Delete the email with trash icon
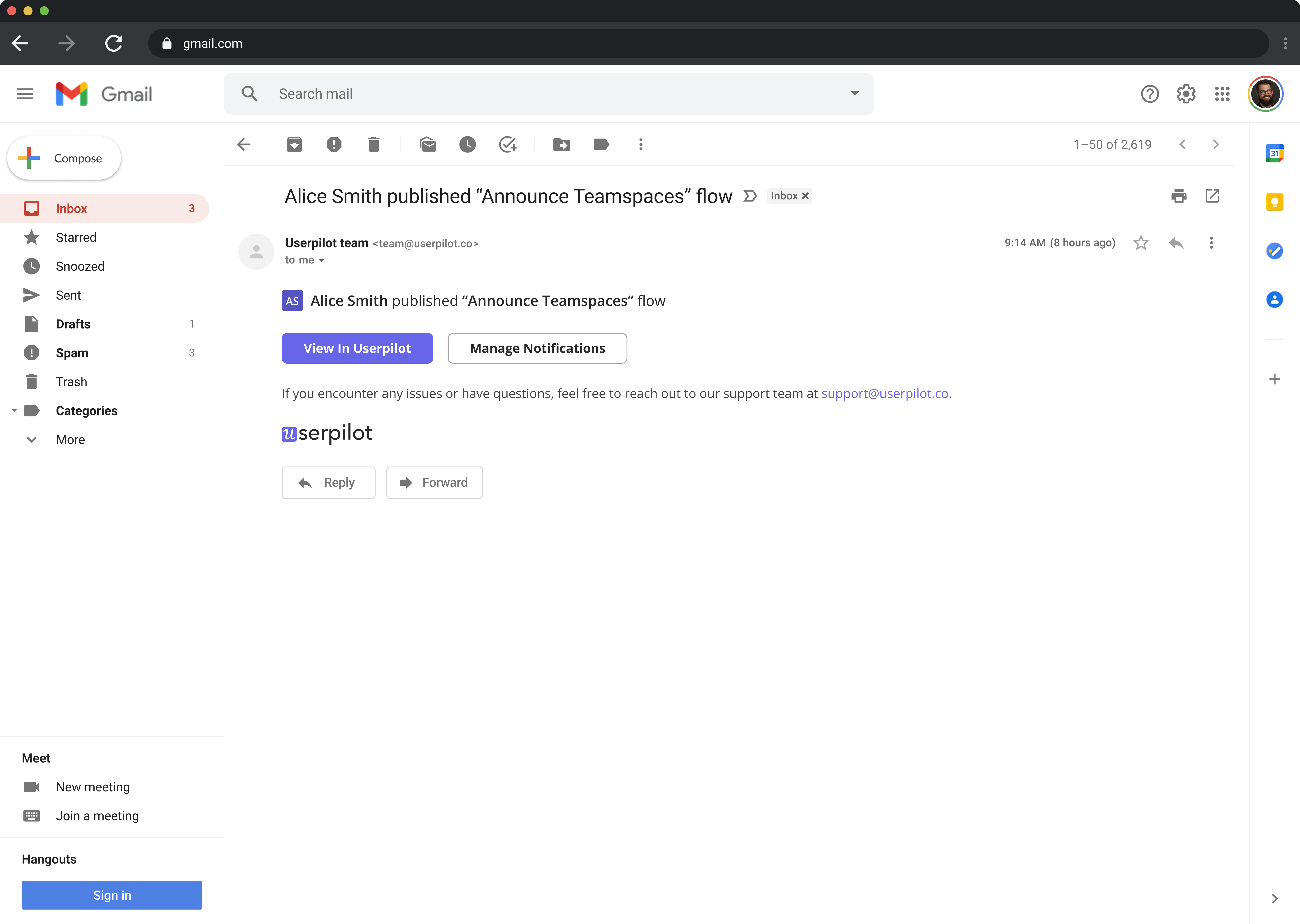1300x924 pixels. (x=373, y=145)
